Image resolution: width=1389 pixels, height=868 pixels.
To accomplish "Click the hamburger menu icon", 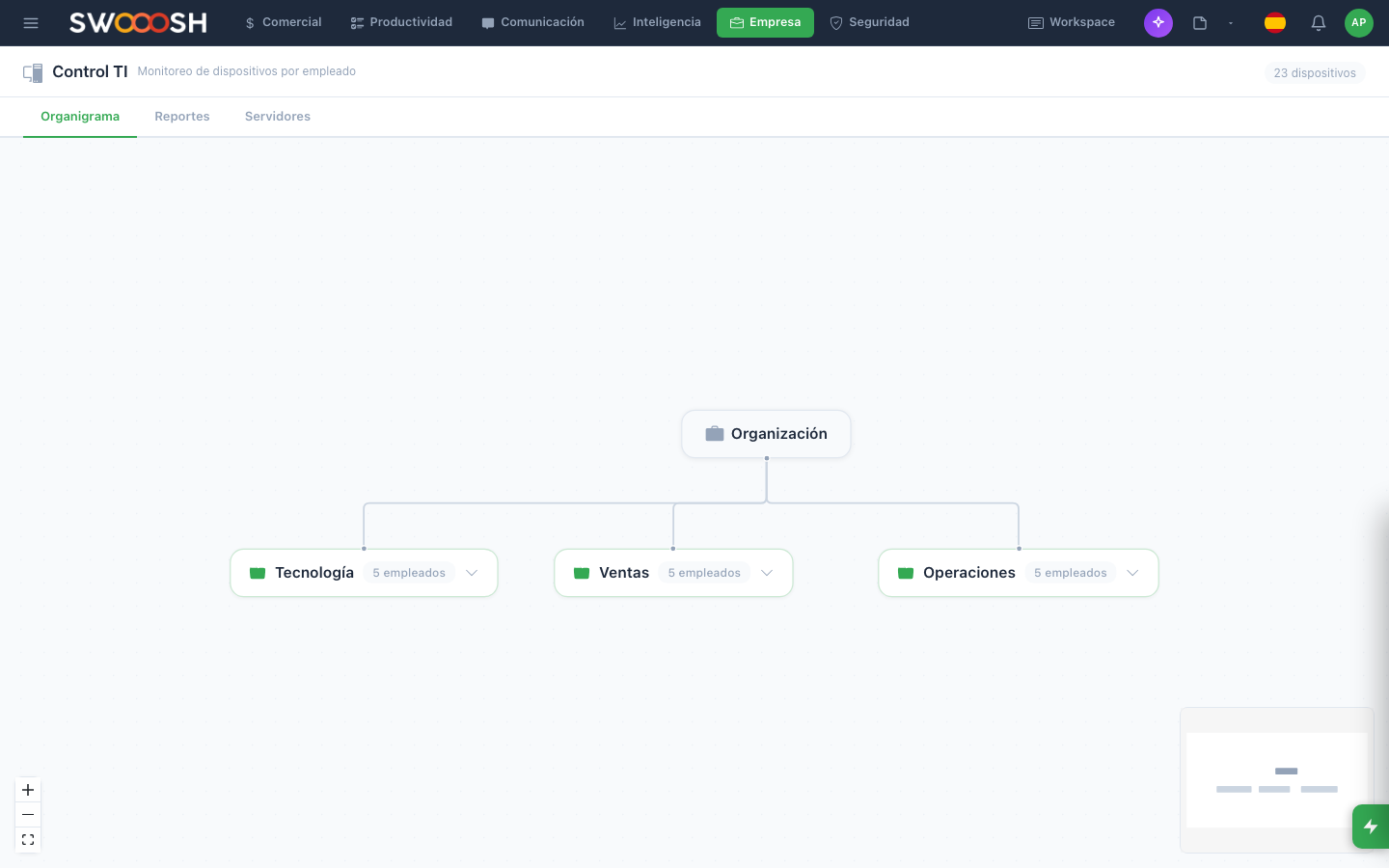I will click(31, 22).
